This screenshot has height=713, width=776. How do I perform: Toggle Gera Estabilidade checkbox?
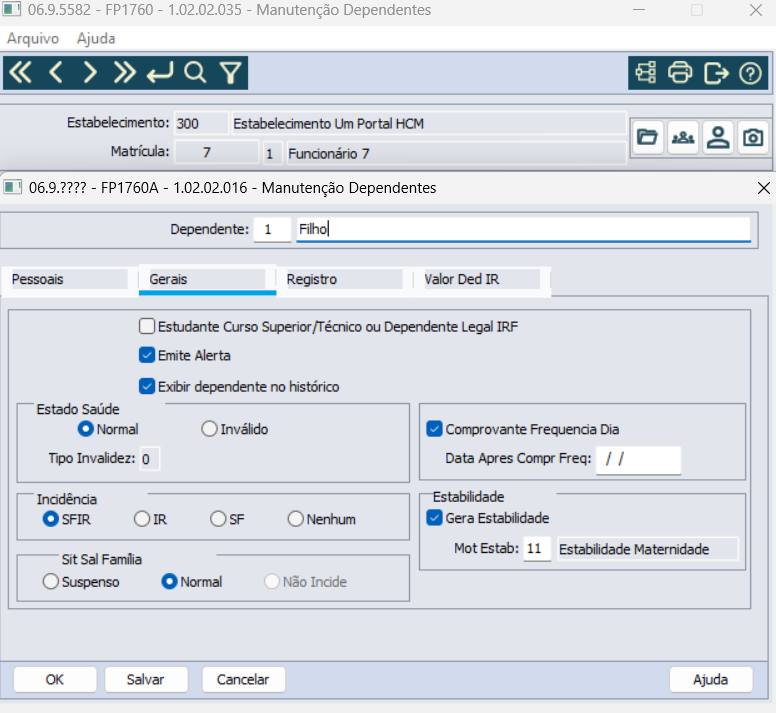[434, 518]
